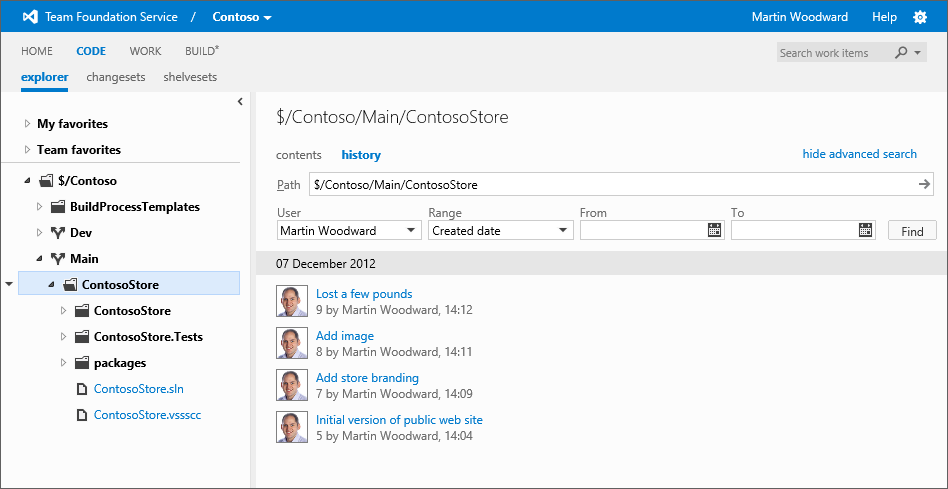The width and height of the screenshot is (948, 489).
Task: Click the Visual Studio logo icon
Action: (31, 17)
